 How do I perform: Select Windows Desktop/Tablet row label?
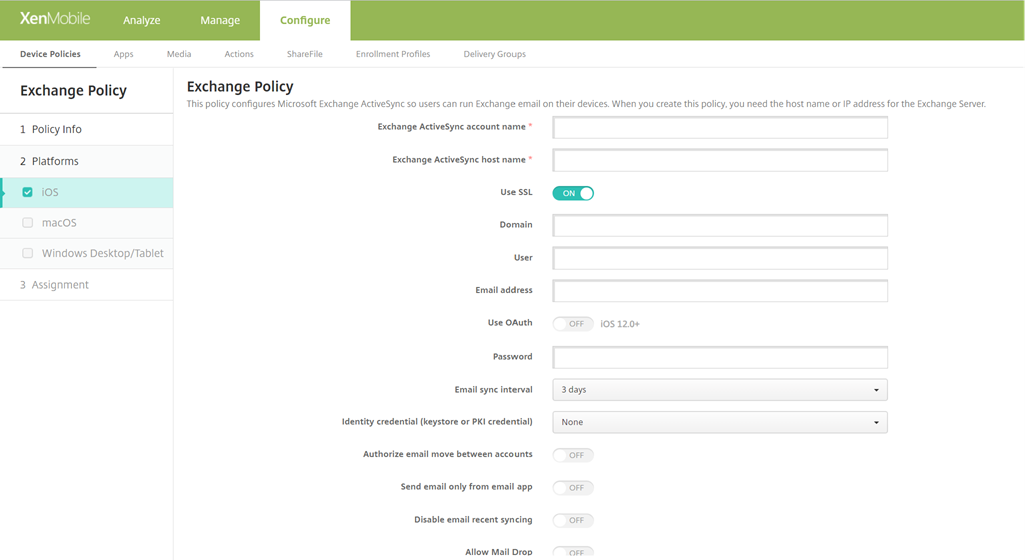103,253
